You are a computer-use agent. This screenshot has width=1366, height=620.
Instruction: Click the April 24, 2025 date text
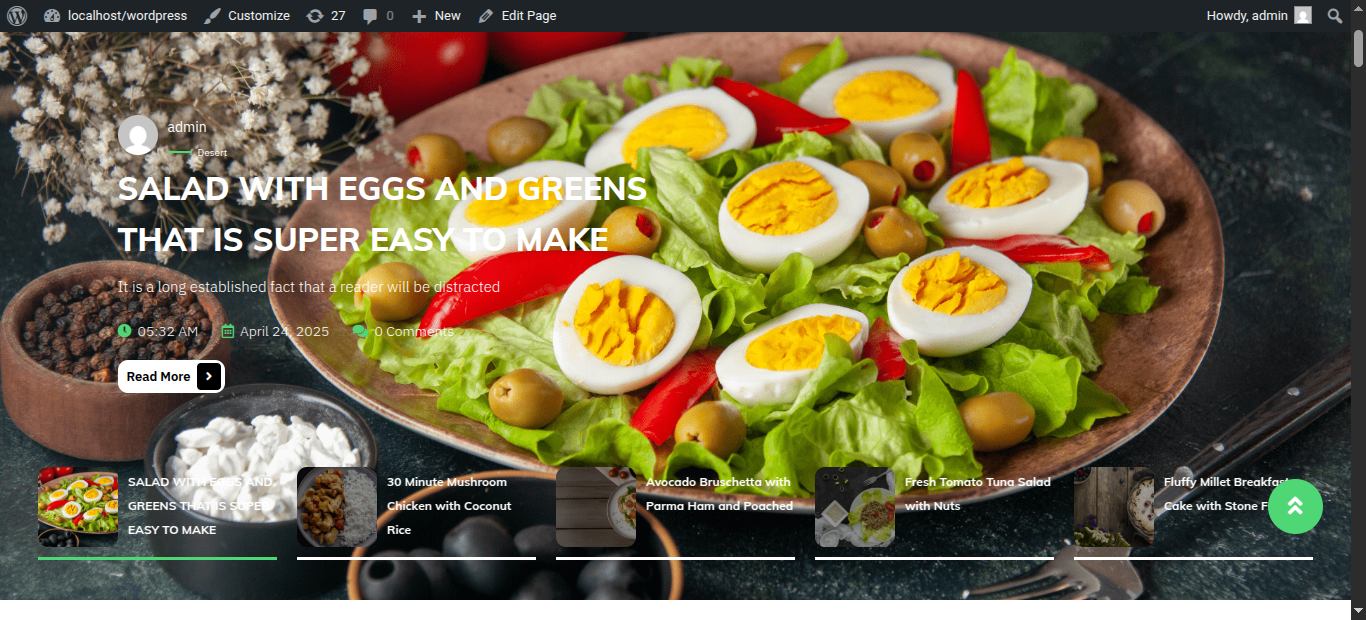pyautogui.click(x=284, y=331)
